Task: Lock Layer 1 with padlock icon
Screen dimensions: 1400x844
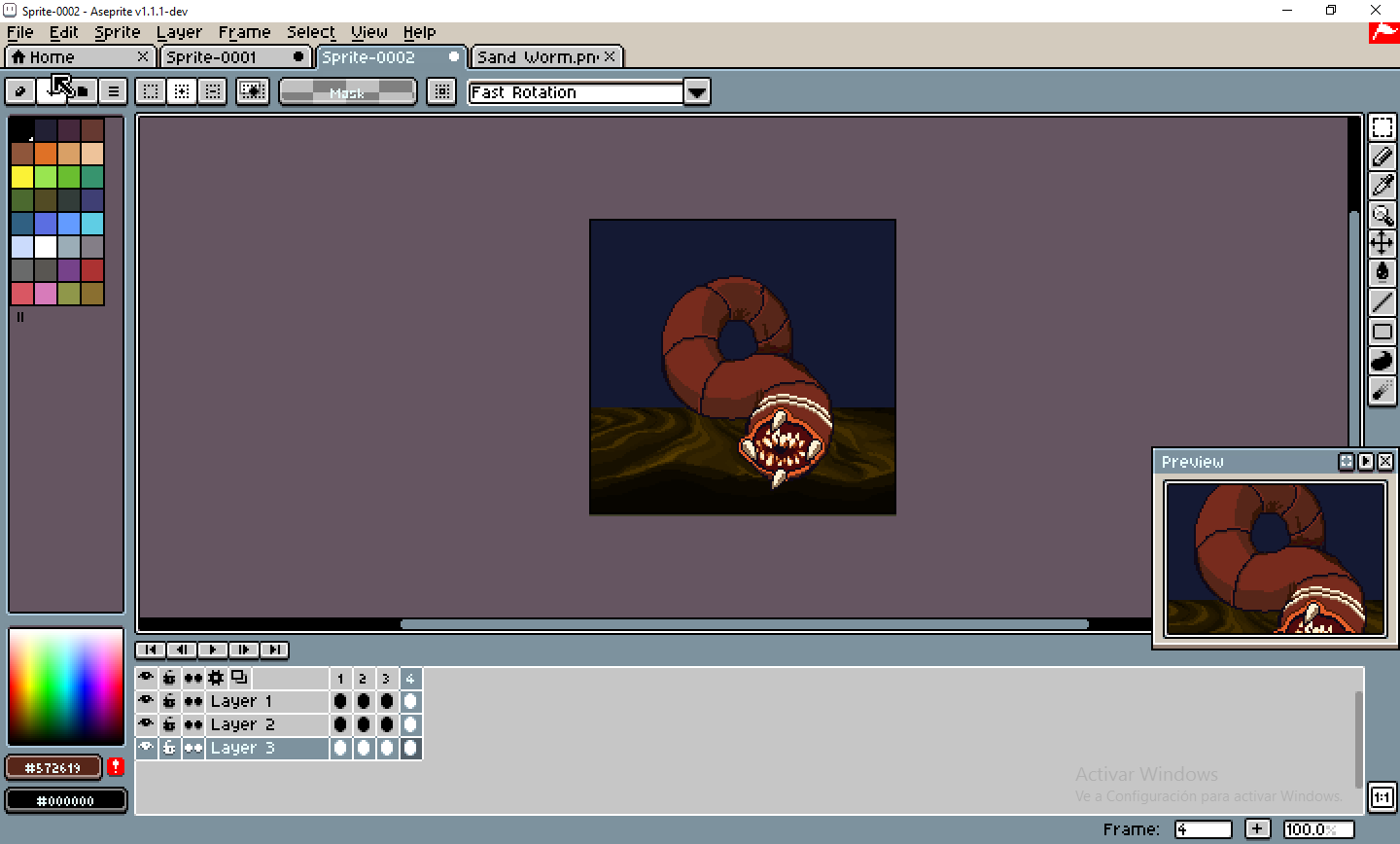Action: coord(170,701)
